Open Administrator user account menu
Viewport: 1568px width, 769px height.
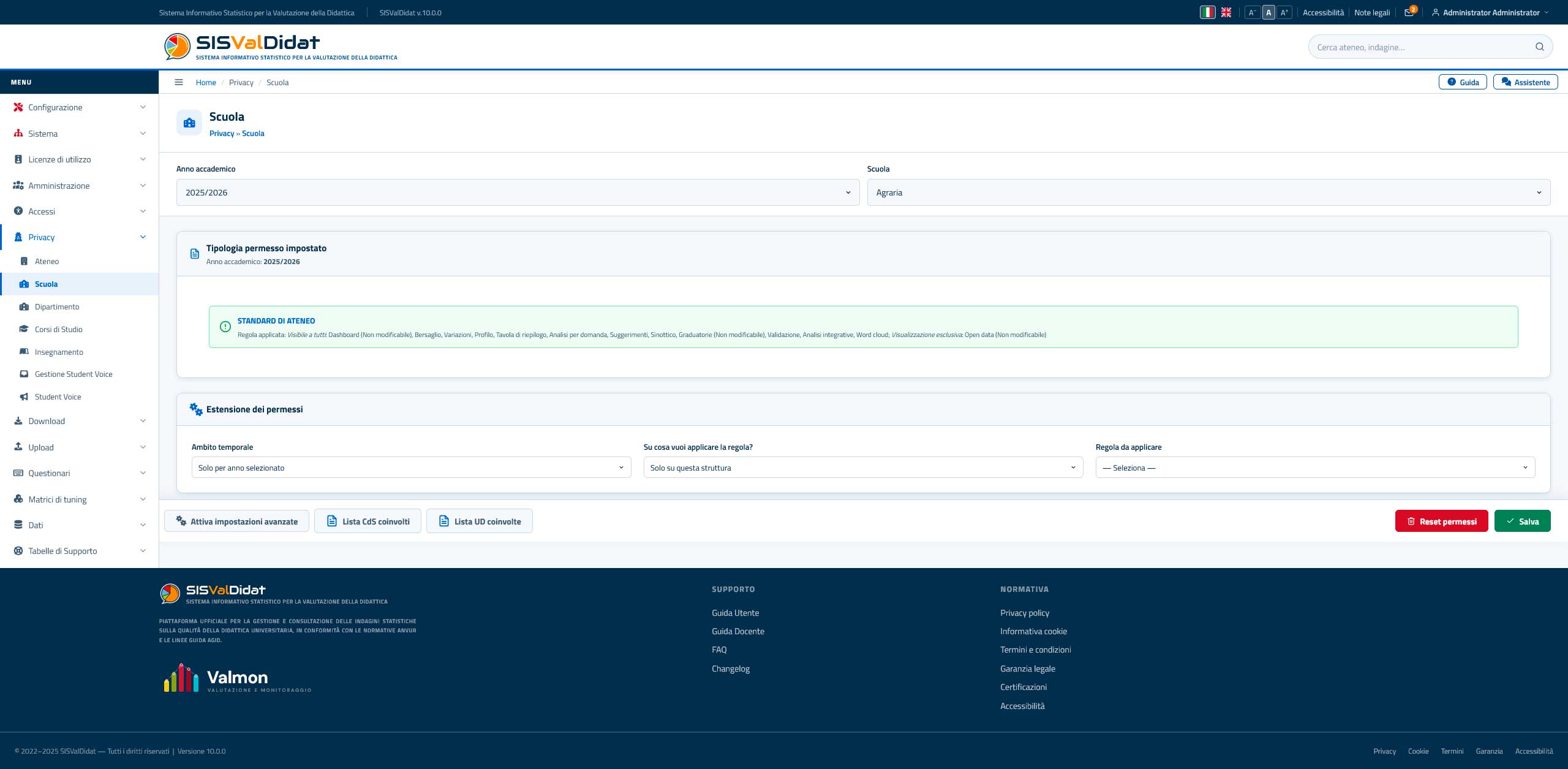coord(1491,12)
